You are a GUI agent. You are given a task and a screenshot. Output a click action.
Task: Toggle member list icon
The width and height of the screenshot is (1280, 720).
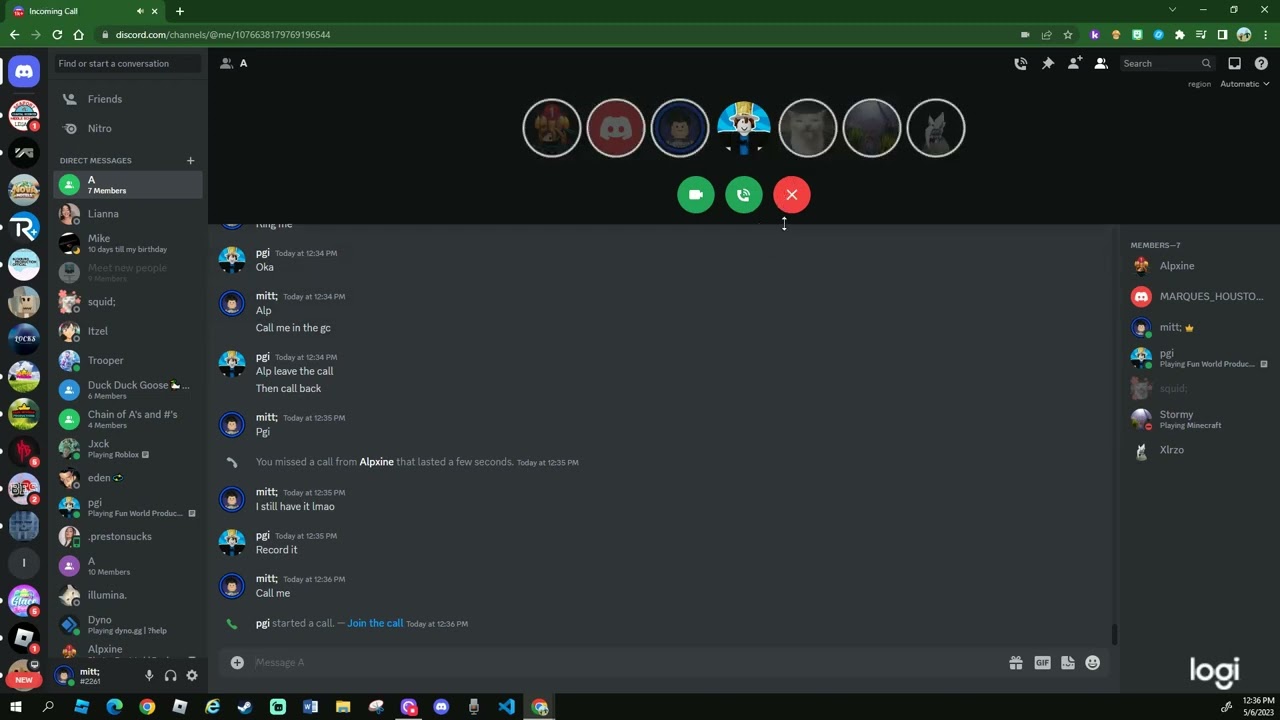tap(1101, 63)
